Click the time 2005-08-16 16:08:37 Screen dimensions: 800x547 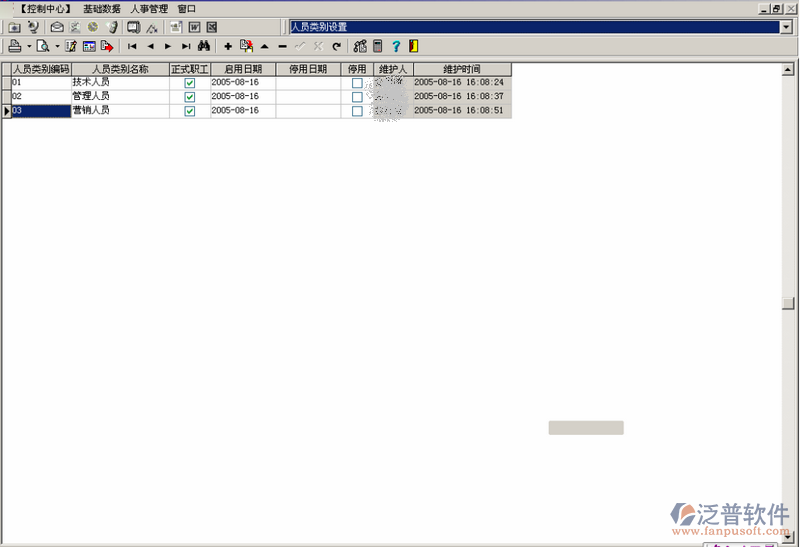(459, 97)
